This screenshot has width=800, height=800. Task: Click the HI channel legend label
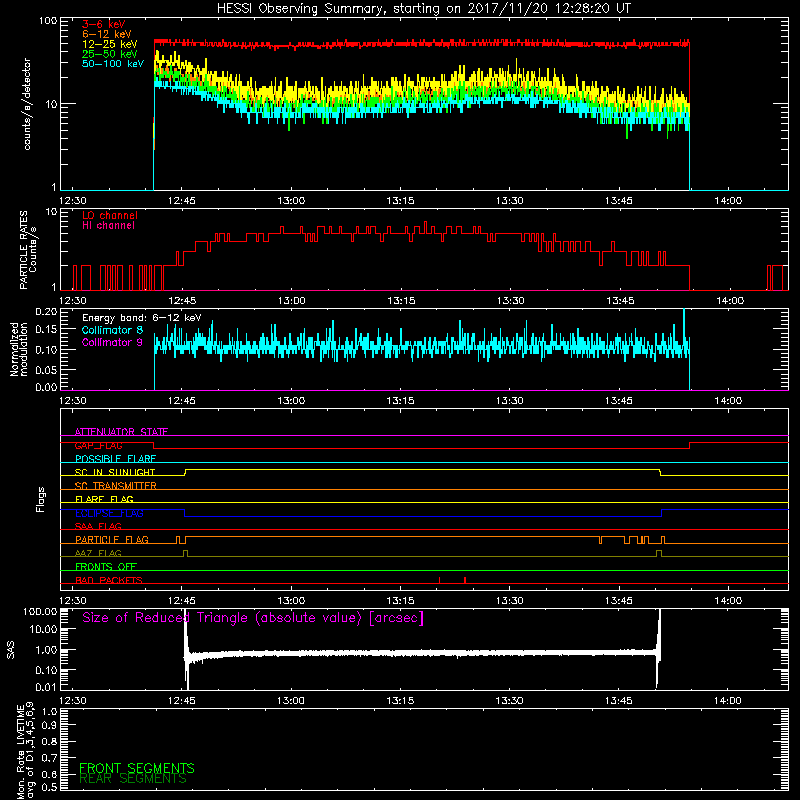coord(108,226)
